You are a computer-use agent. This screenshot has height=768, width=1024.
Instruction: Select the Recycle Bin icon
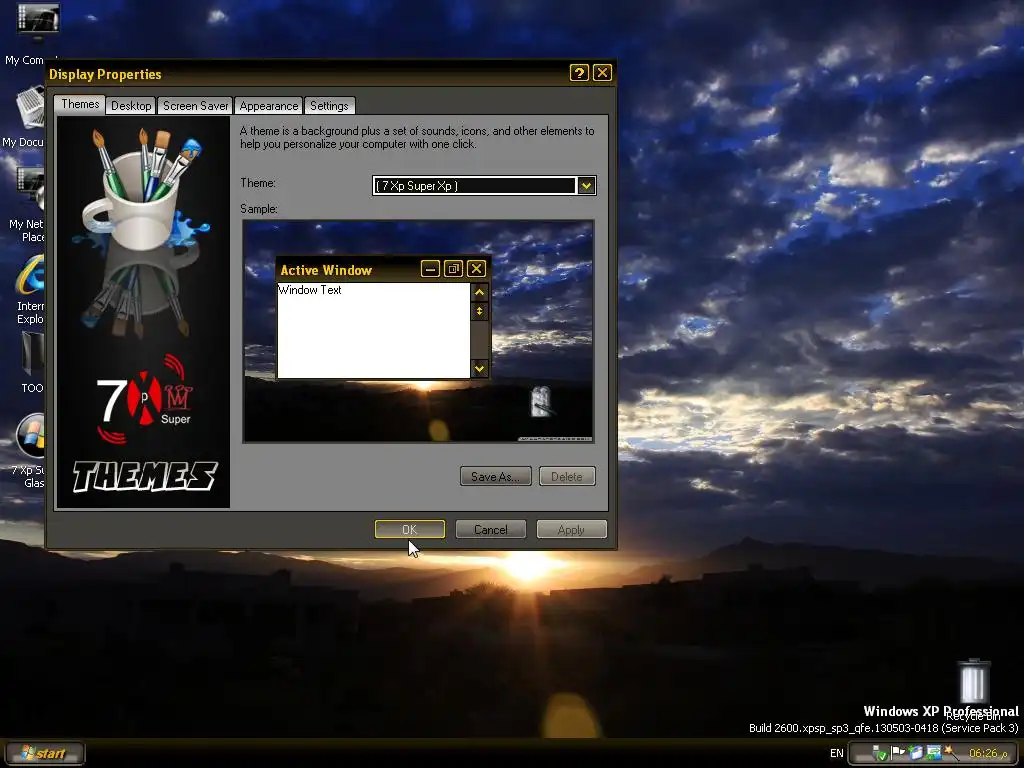(974, 681)
